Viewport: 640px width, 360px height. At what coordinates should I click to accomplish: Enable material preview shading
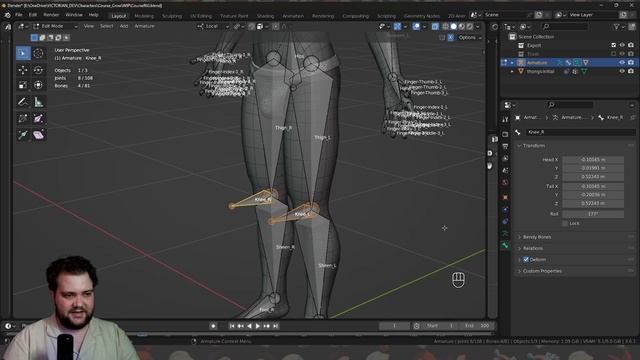(x=462, y=26)
